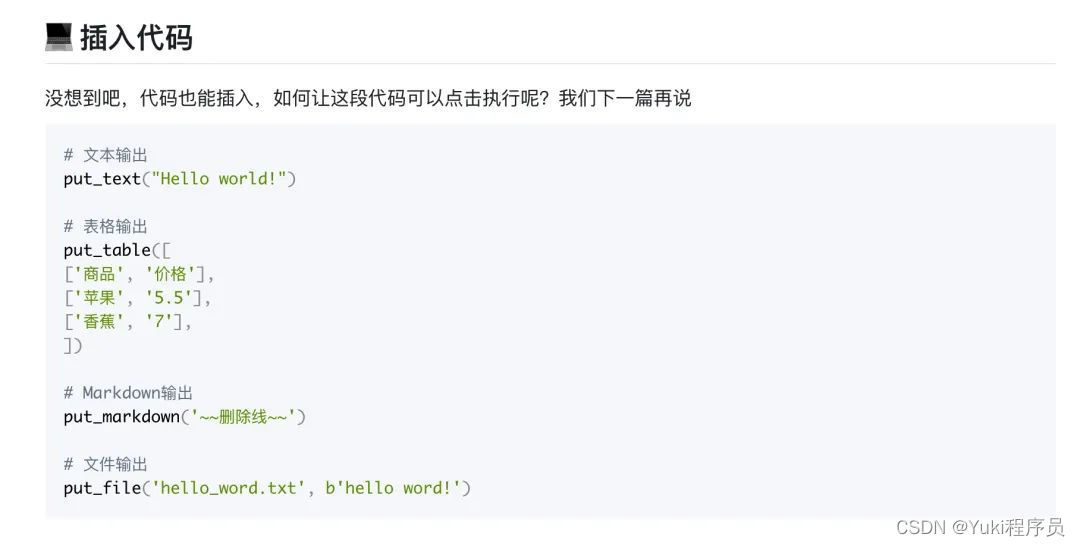Click the '价格' string in the table

click(x=170, y=274)
